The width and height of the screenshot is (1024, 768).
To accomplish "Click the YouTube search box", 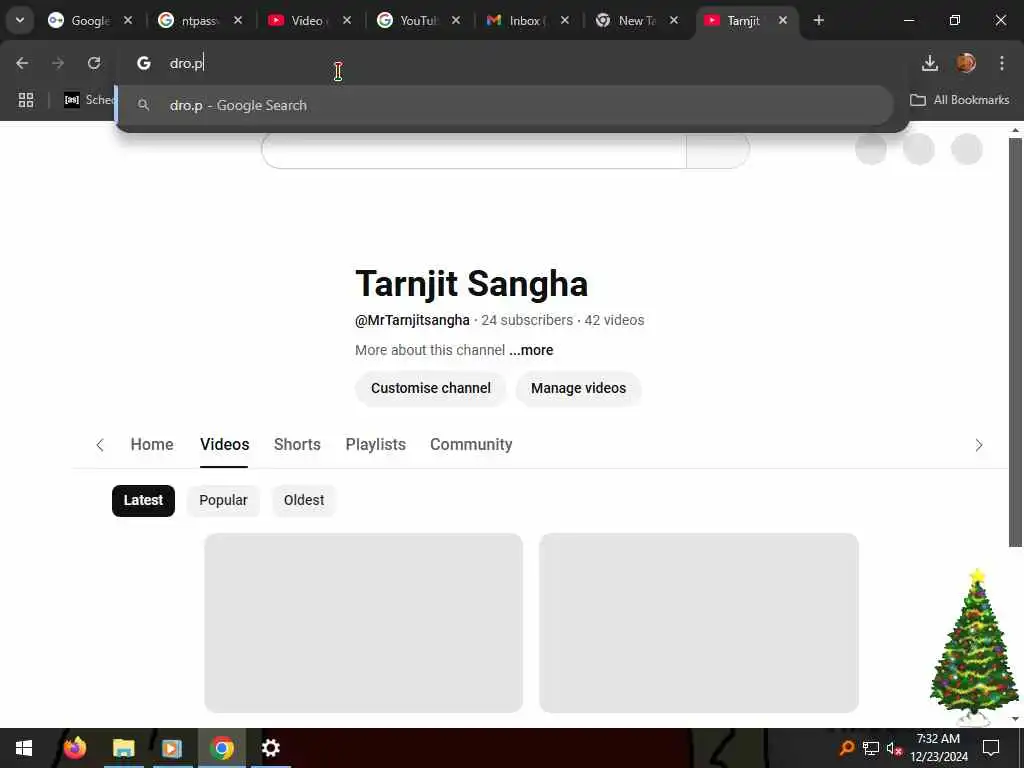I will tap(474, 150).
